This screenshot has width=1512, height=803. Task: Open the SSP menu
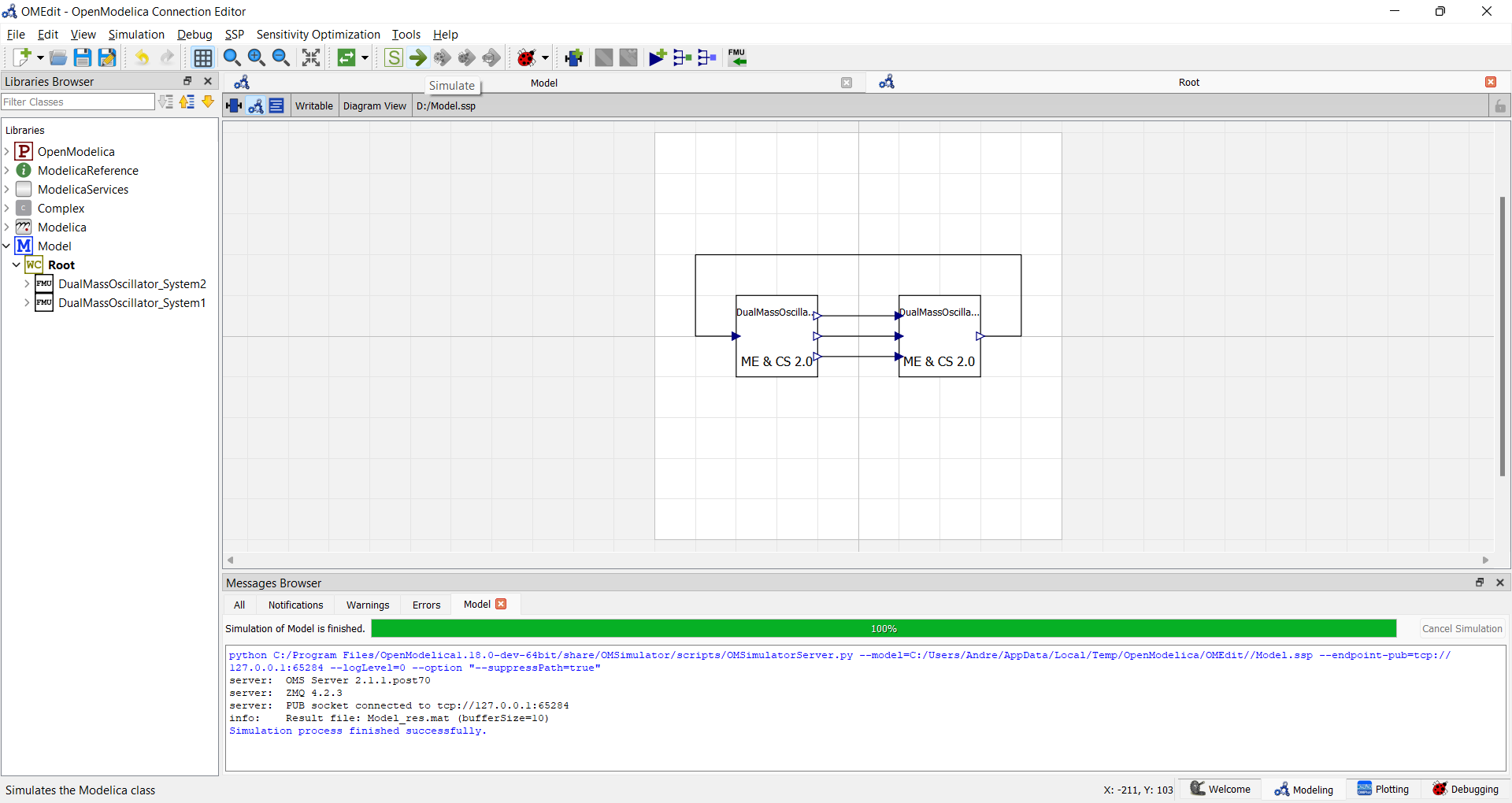(234, 35)
